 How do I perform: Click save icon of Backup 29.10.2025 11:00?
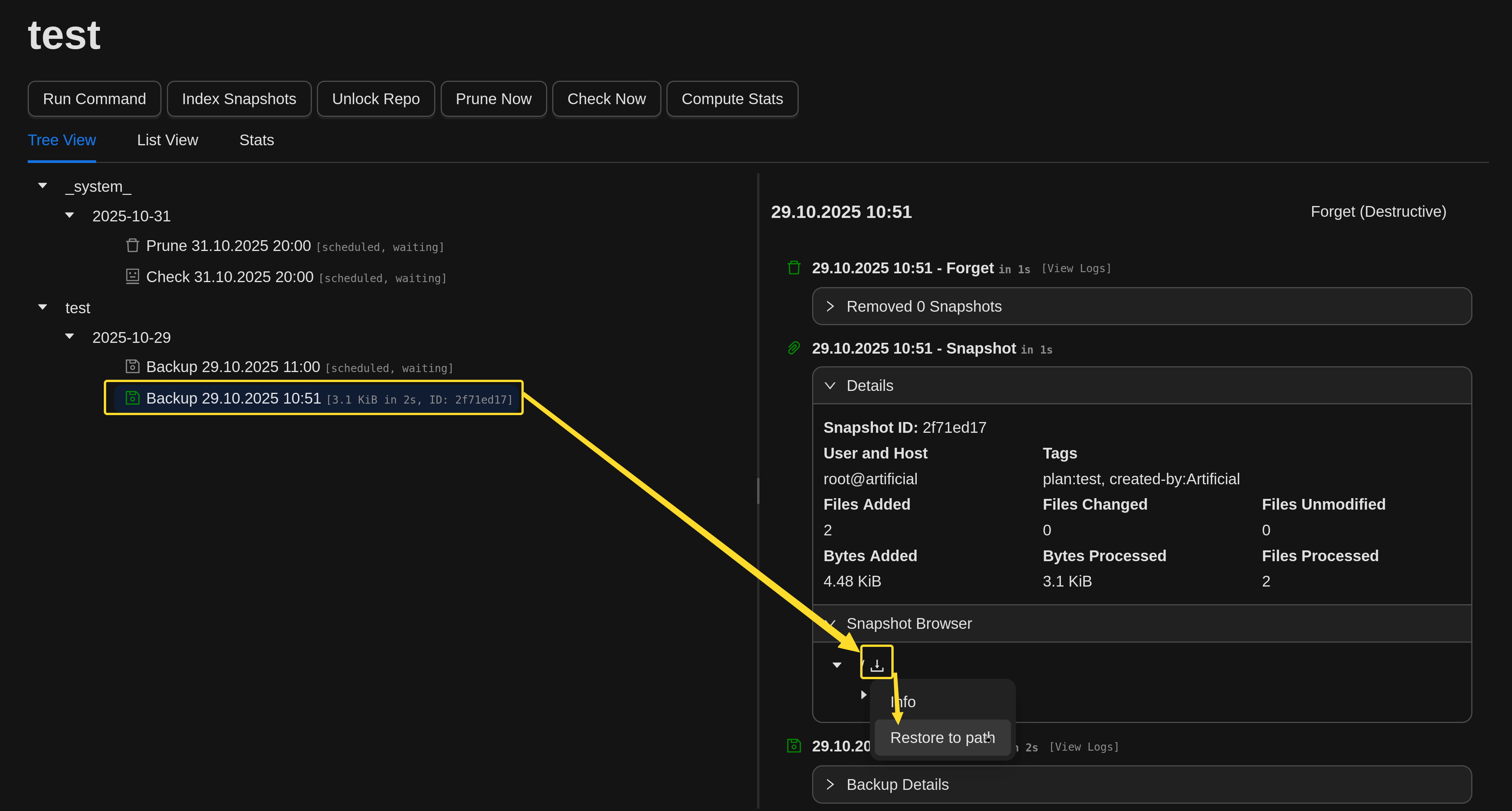(x=133, y=367)
